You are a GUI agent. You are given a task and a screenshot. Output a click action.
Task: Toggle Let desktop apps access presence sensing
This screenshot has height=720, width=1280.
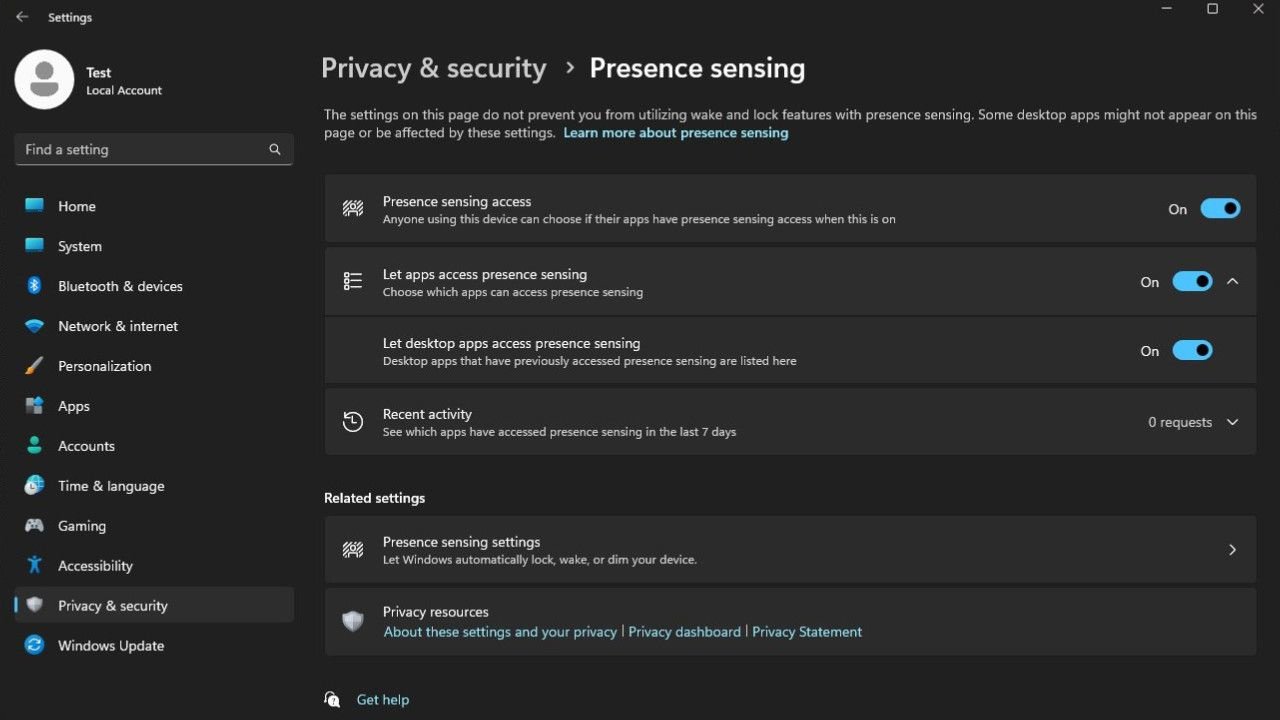1192,351
